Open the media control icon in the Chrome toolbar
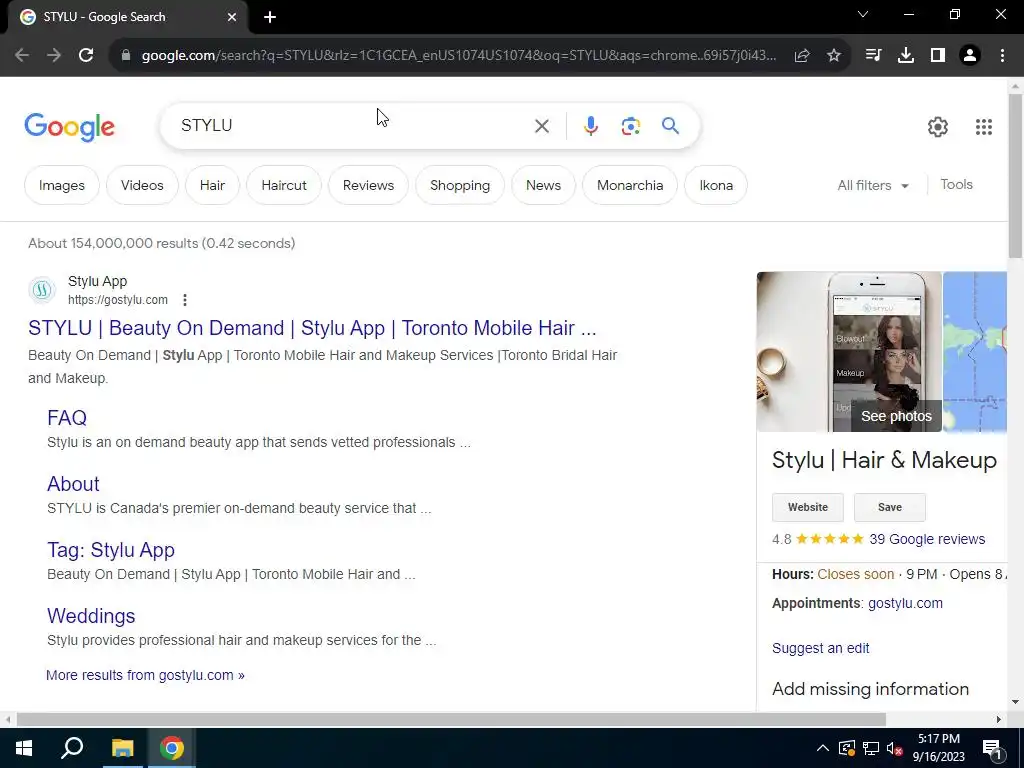This screenshot has height=768, width=1024. pyautogui.click(x=874, y=56)
